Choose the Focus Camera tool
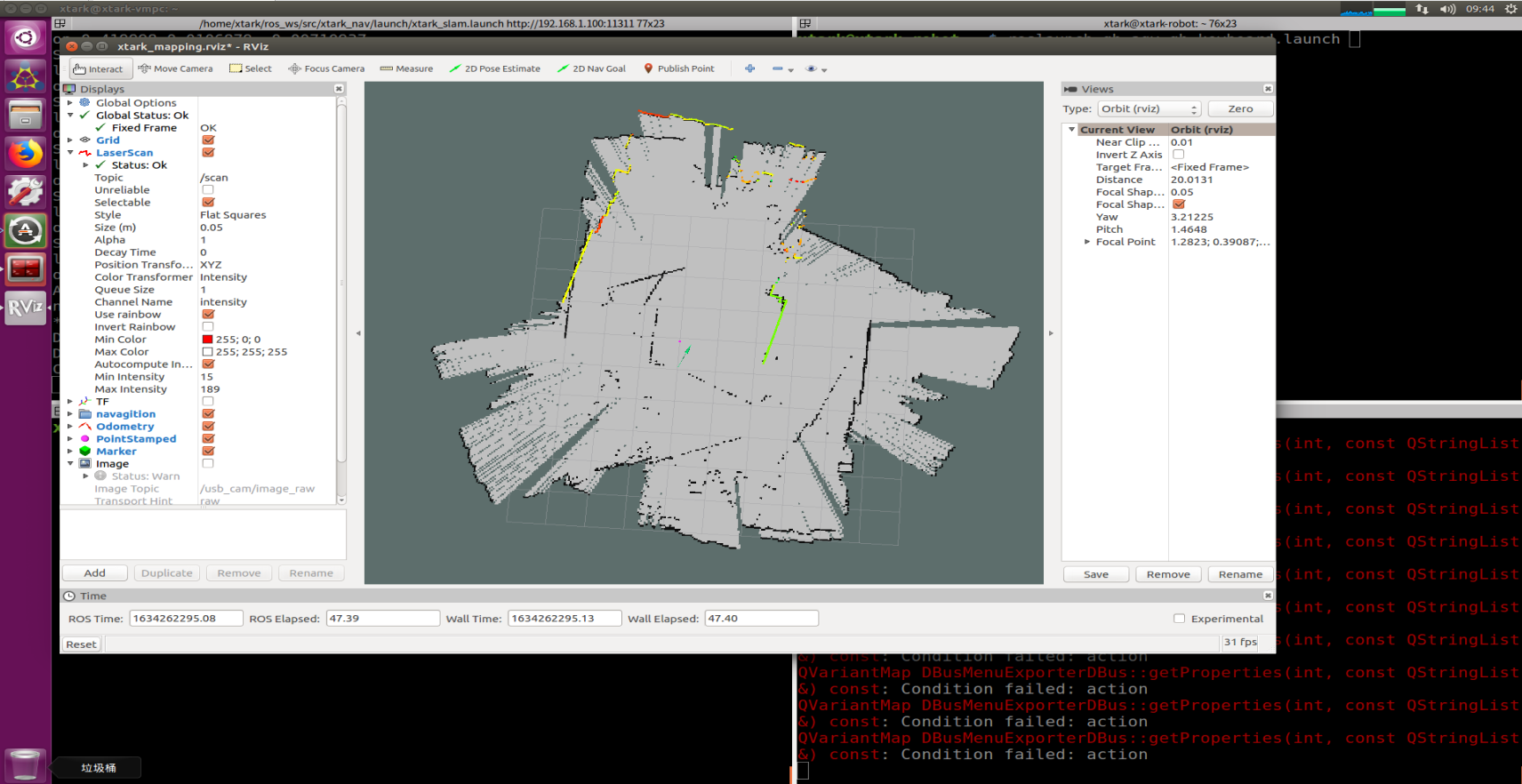 tap(326, 68)
